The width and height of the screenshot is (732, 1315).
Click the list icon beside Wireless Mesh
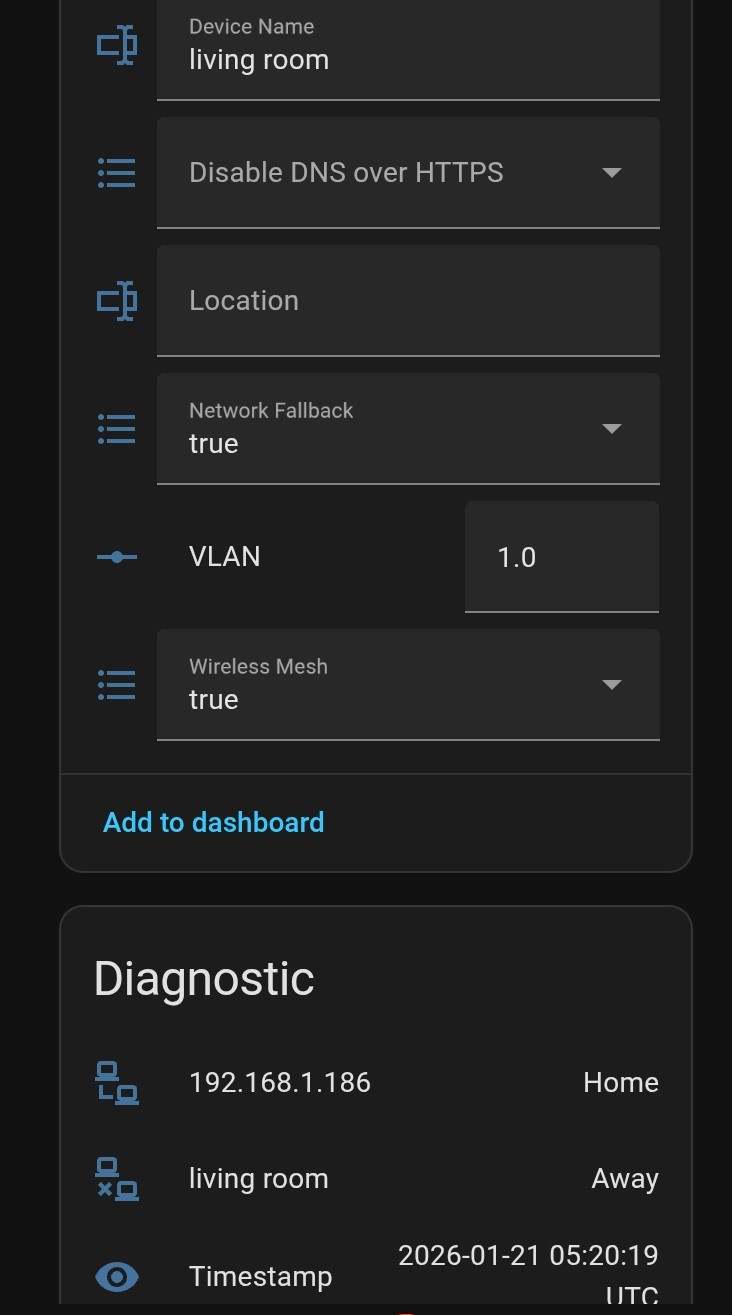tap(117, 685)
